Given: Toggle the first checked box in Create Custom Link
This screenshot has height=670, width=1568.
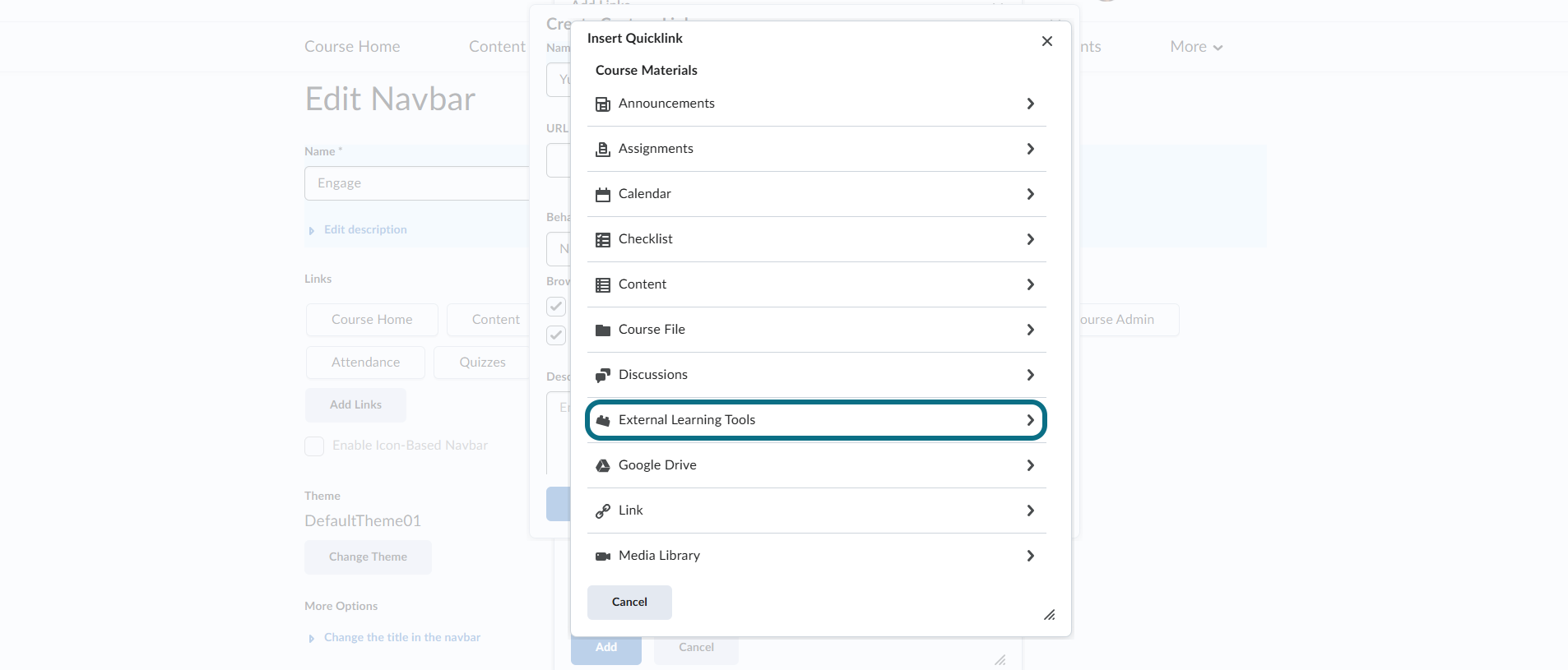Looking at the screenshot, I should coord(556,307).
